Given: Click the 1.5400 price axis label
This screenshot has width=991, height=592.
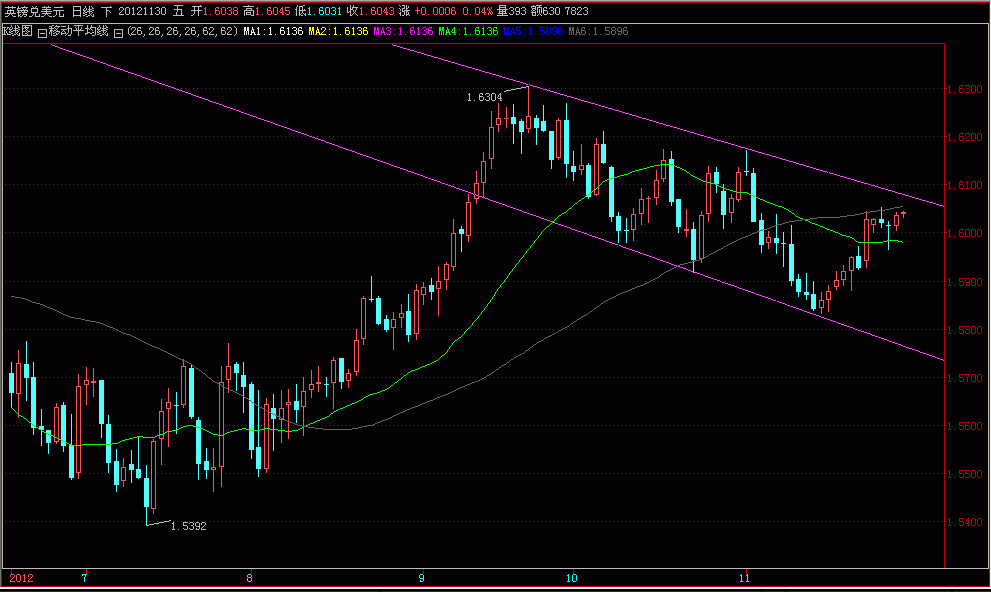Looking at the screenshot, I should point(964,522).
